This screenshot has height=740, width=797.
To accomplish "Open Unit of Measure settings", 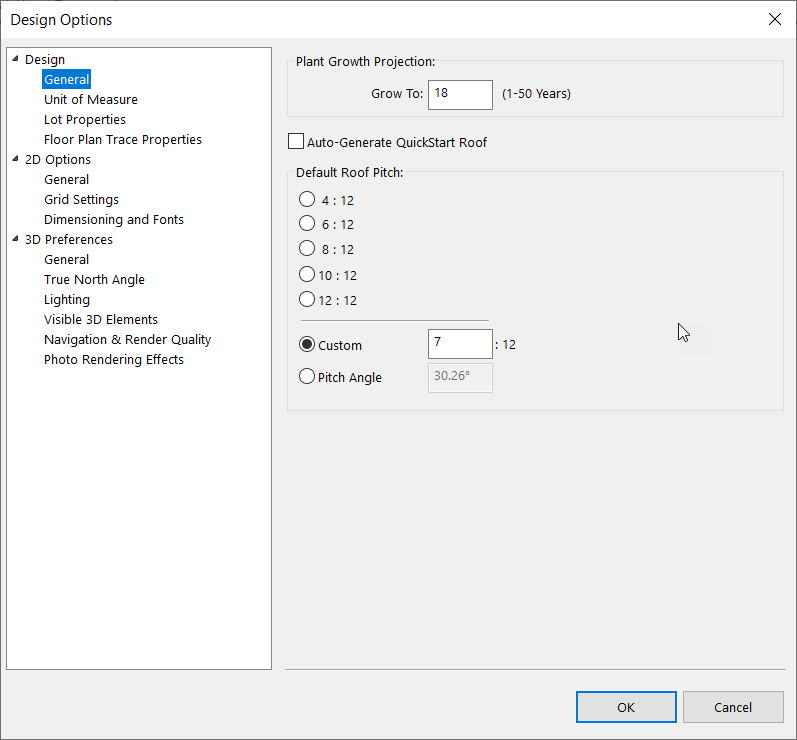I will point(90,100).
